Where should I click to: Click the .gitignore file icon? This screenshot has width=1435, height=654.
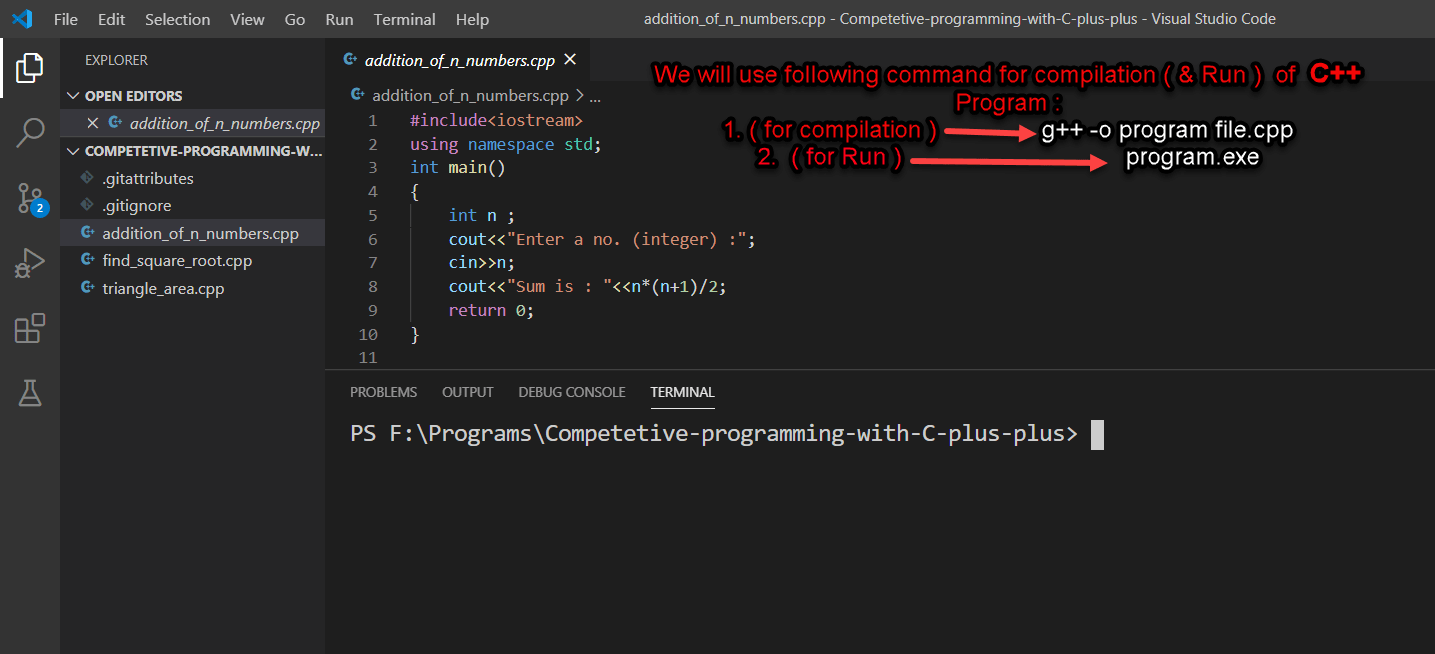(x=87, y=206)
